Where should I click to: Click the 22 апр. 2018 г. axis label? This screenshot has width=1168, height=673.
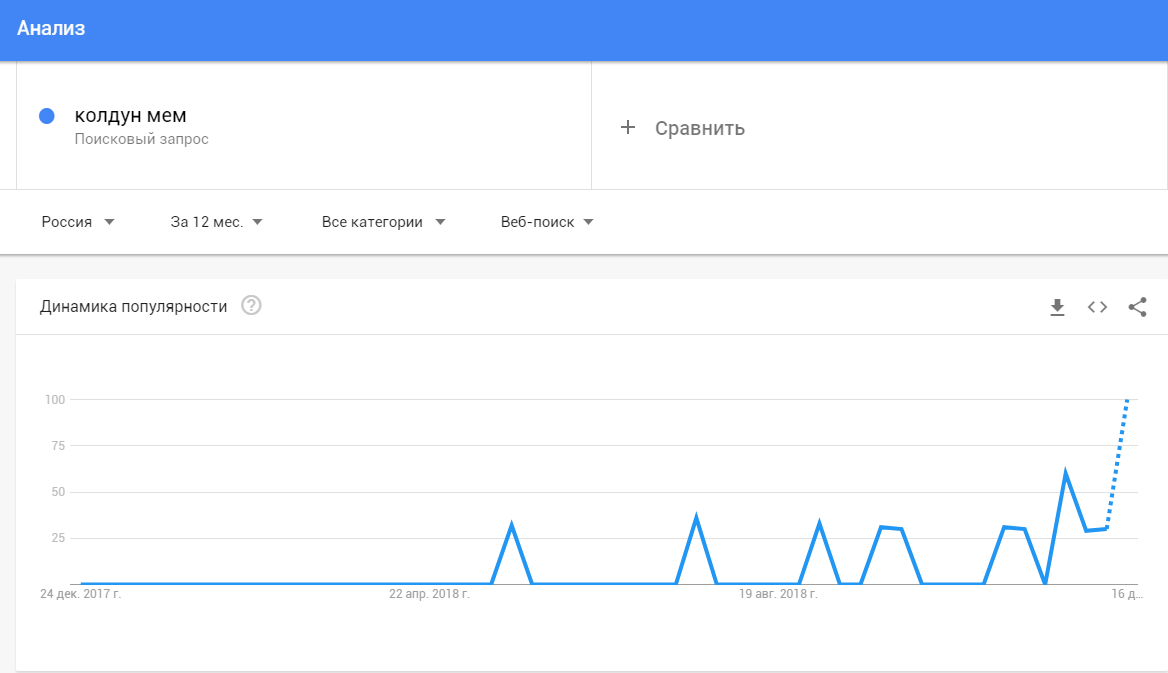[x=429, y=594]
